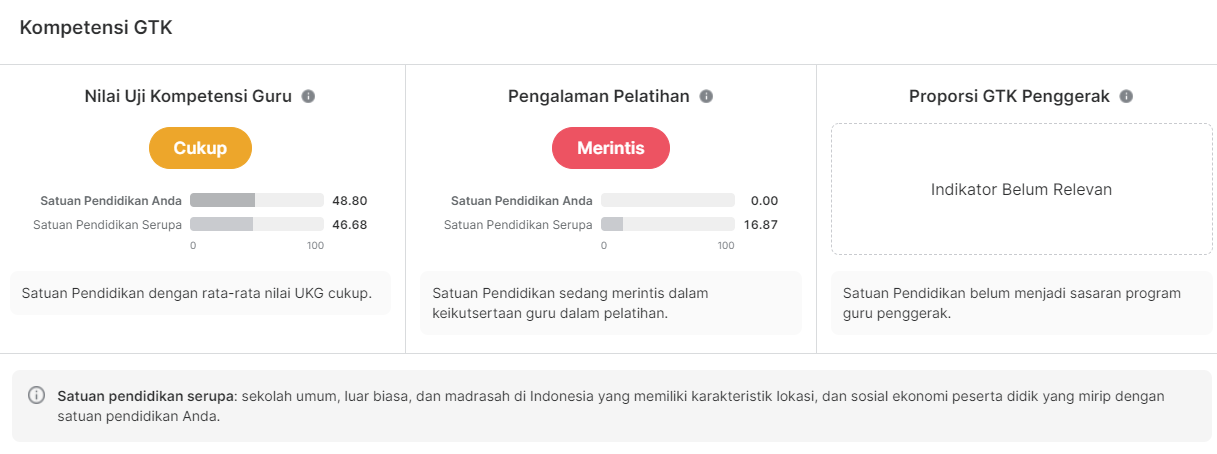
Task: Click the Indikator Belum Relevan dashed box
Action: point(1021,189)
